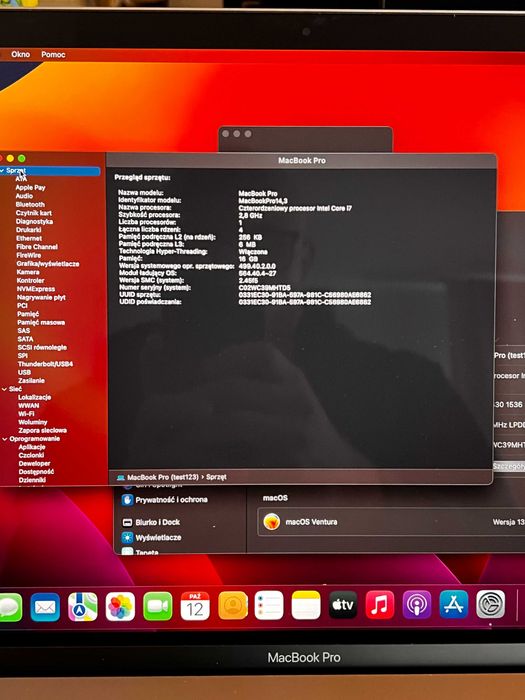Viewport: 525px width, 700px height.
Task: Collapse the Sprzęt tree section
Action: coord(2,171)
